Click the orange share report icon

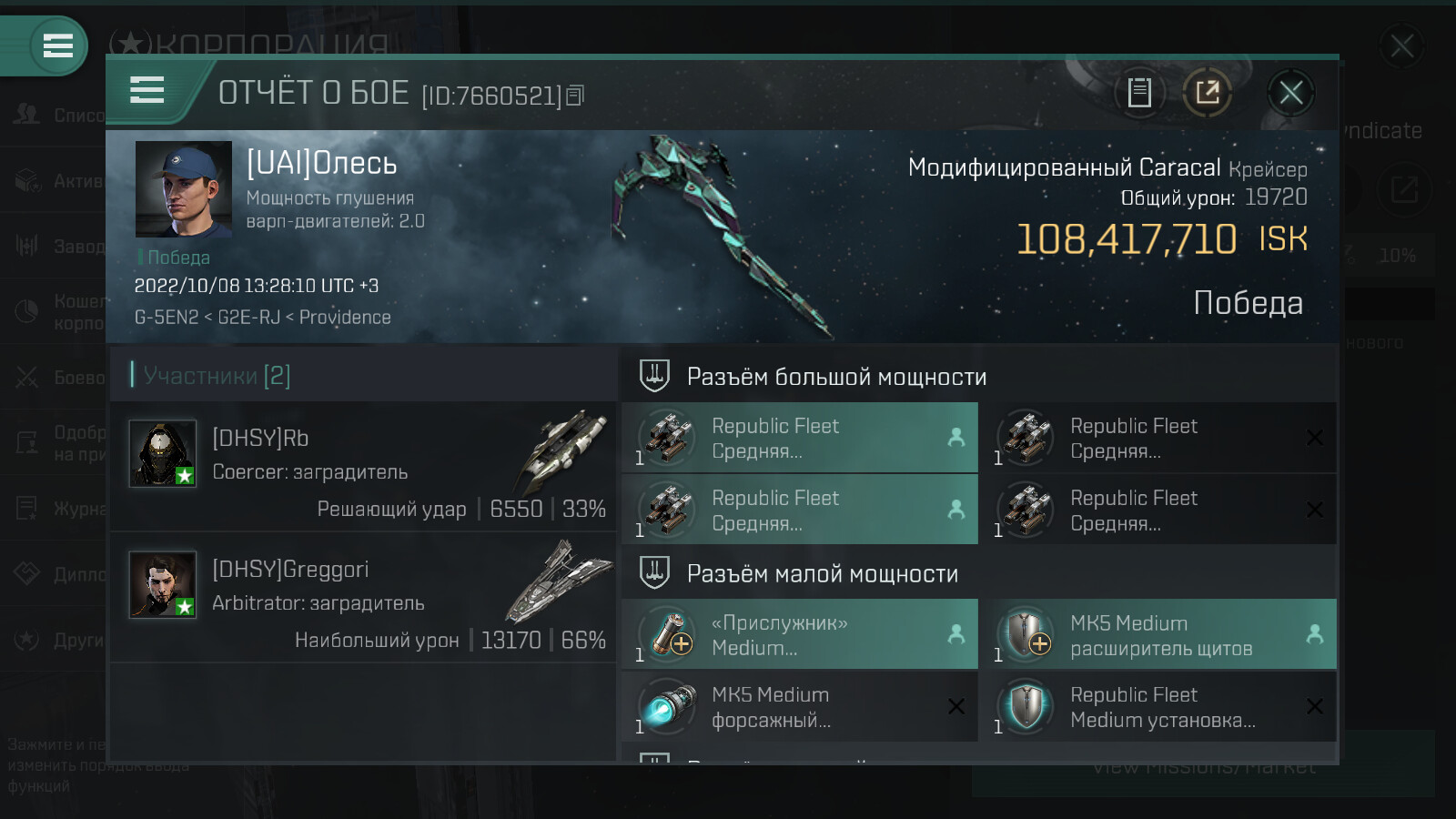pyautogui.click(x=1208, y=92)
